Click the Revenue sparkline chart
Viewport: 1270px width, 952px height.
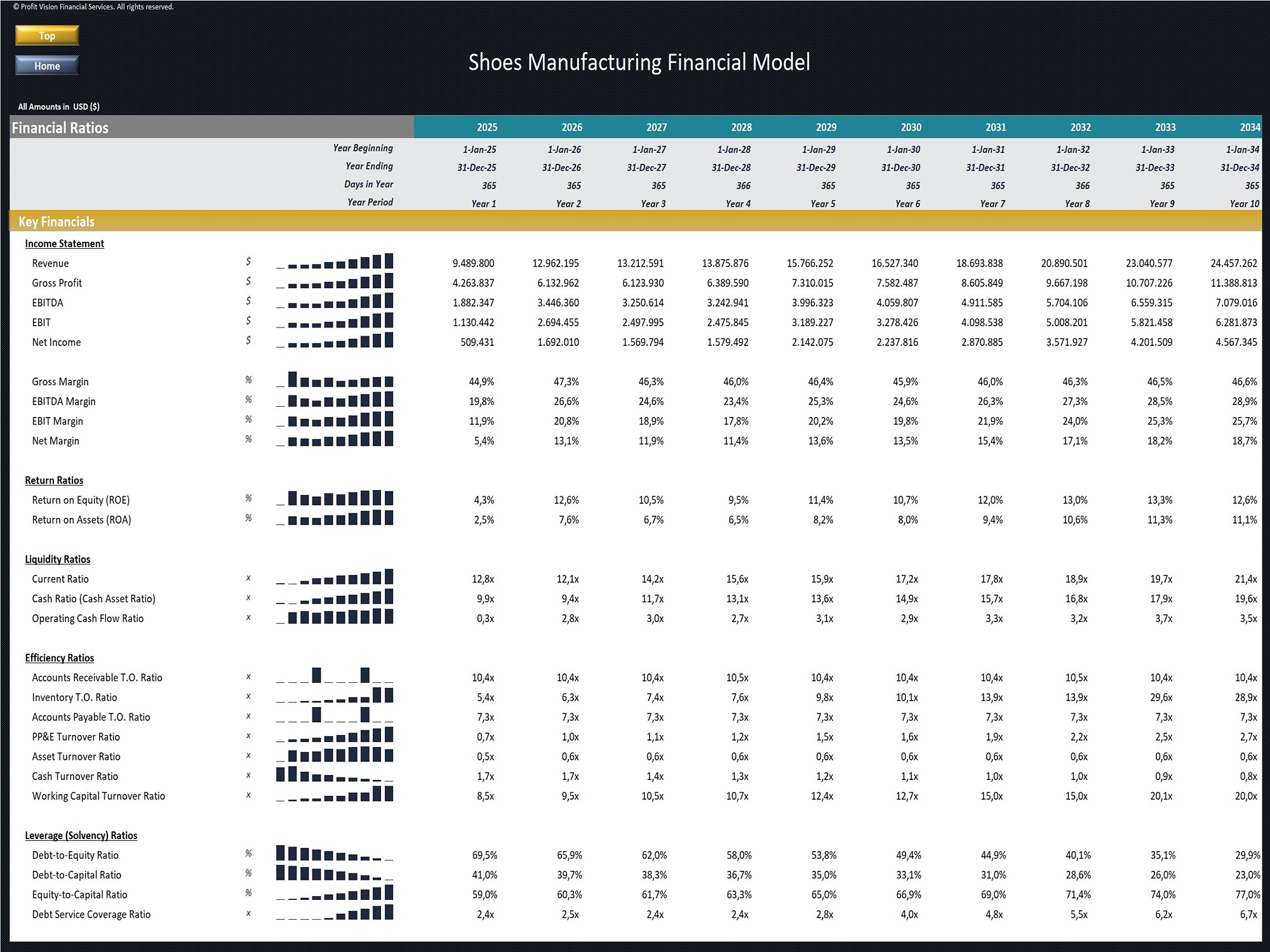coord(335,263)
